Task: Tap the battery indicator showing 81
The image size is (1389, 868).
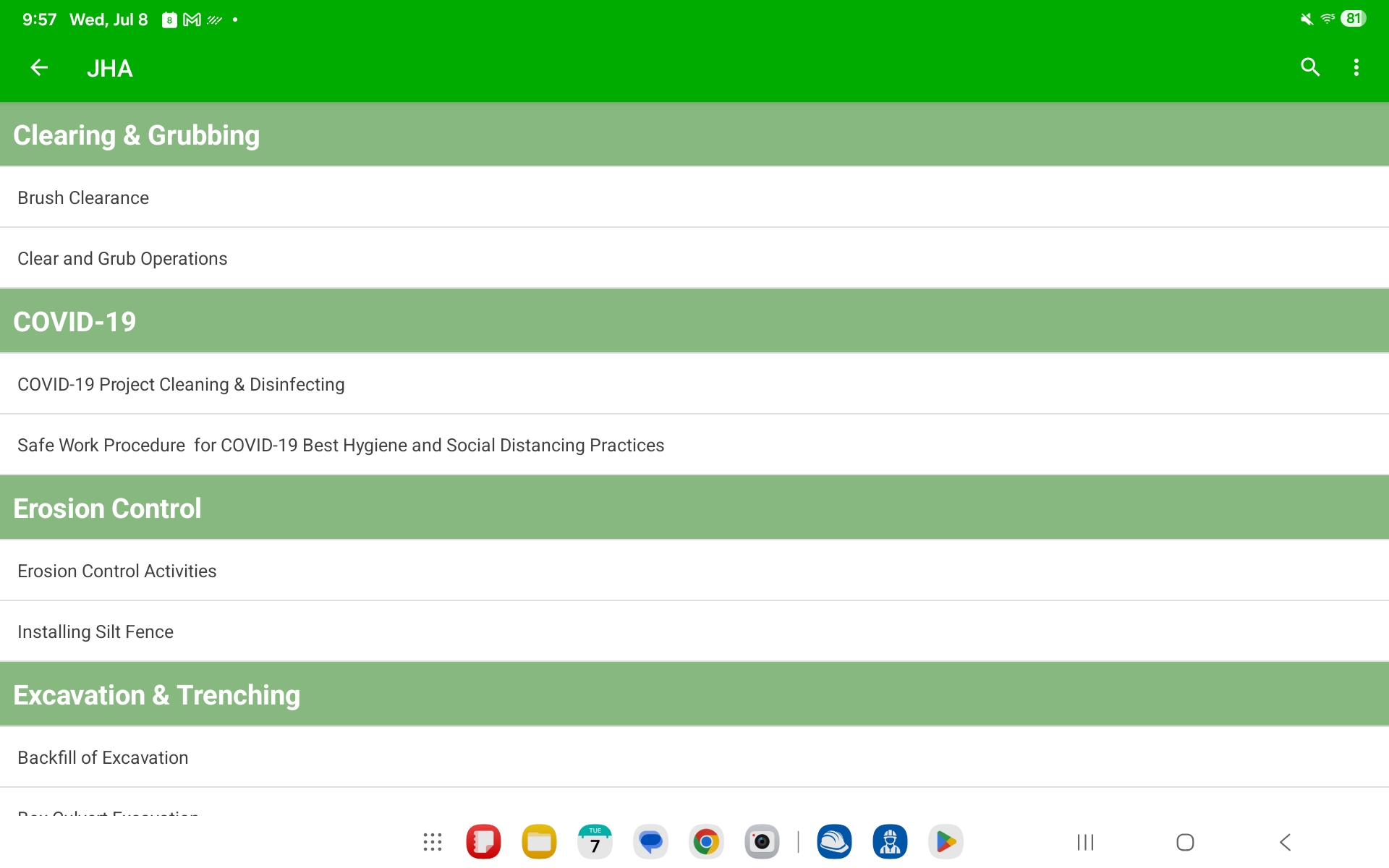Action: coord(1354,19)
